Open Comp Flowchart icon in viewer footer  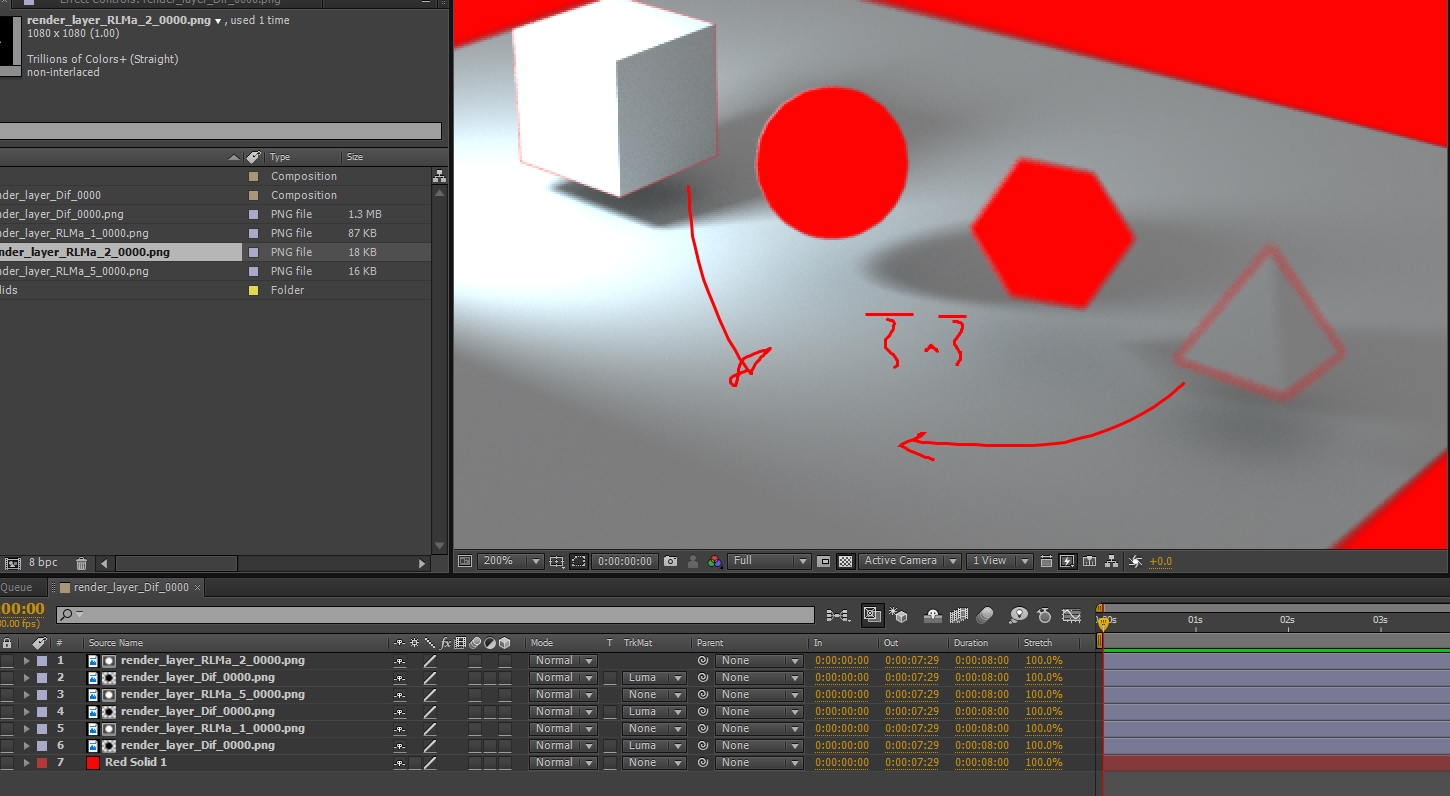[x=1112, y=562]
